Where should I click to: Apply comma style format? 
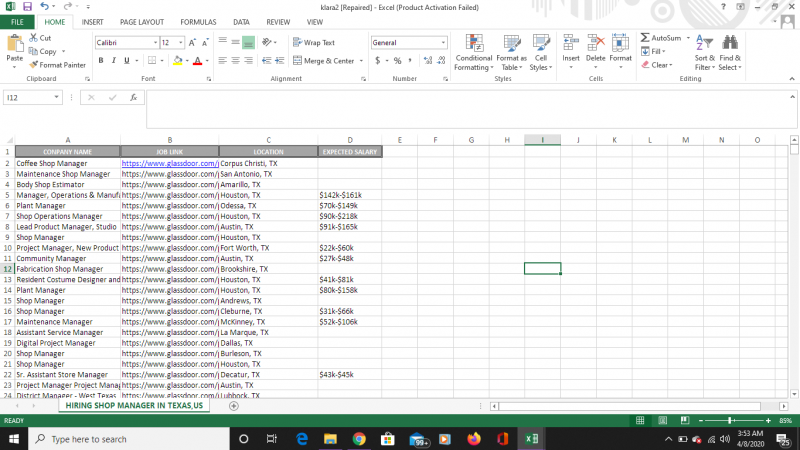coord(410,61)
